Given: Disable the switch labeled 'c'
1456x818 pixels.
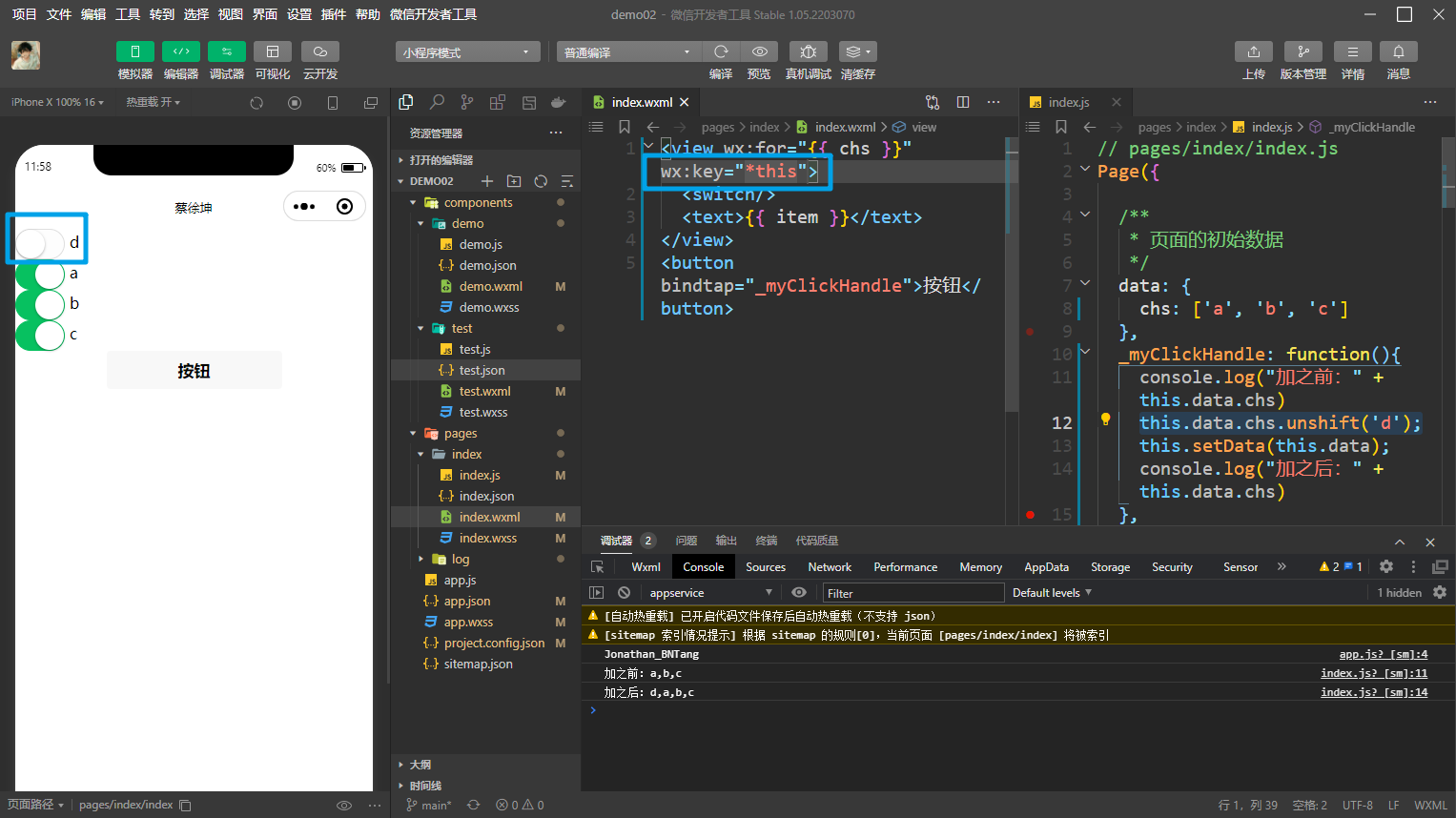Looking at the screenshot, I should pyautogui.click(x=40, y=336).
